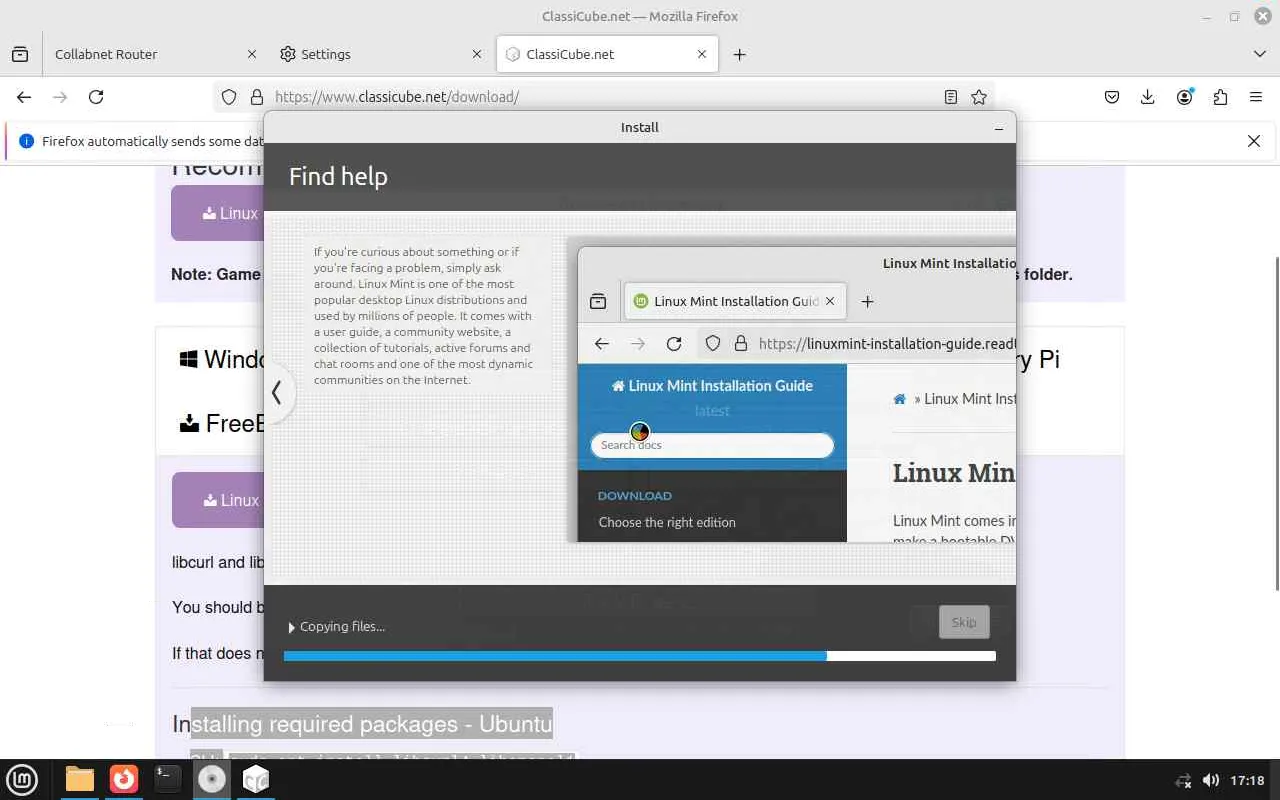Click the installer file copying progress bar
The image size is (1280, 800).
640,656
